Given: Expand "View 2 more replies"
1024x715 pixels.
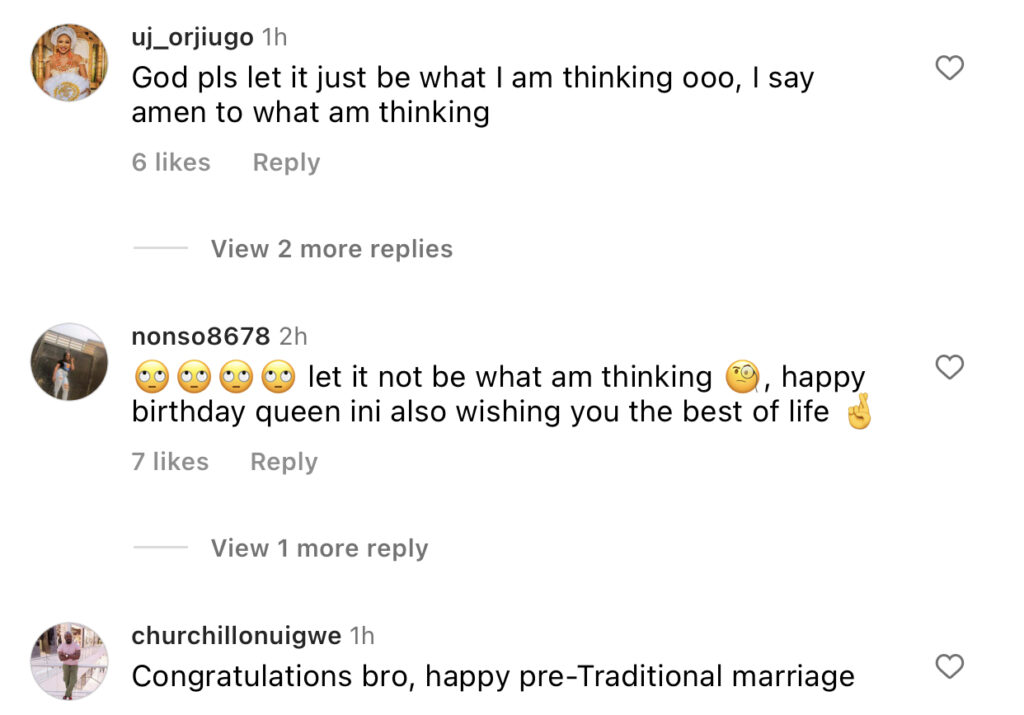Looking at the screenshot, I should pyautogui.click(x=331, y=249).
